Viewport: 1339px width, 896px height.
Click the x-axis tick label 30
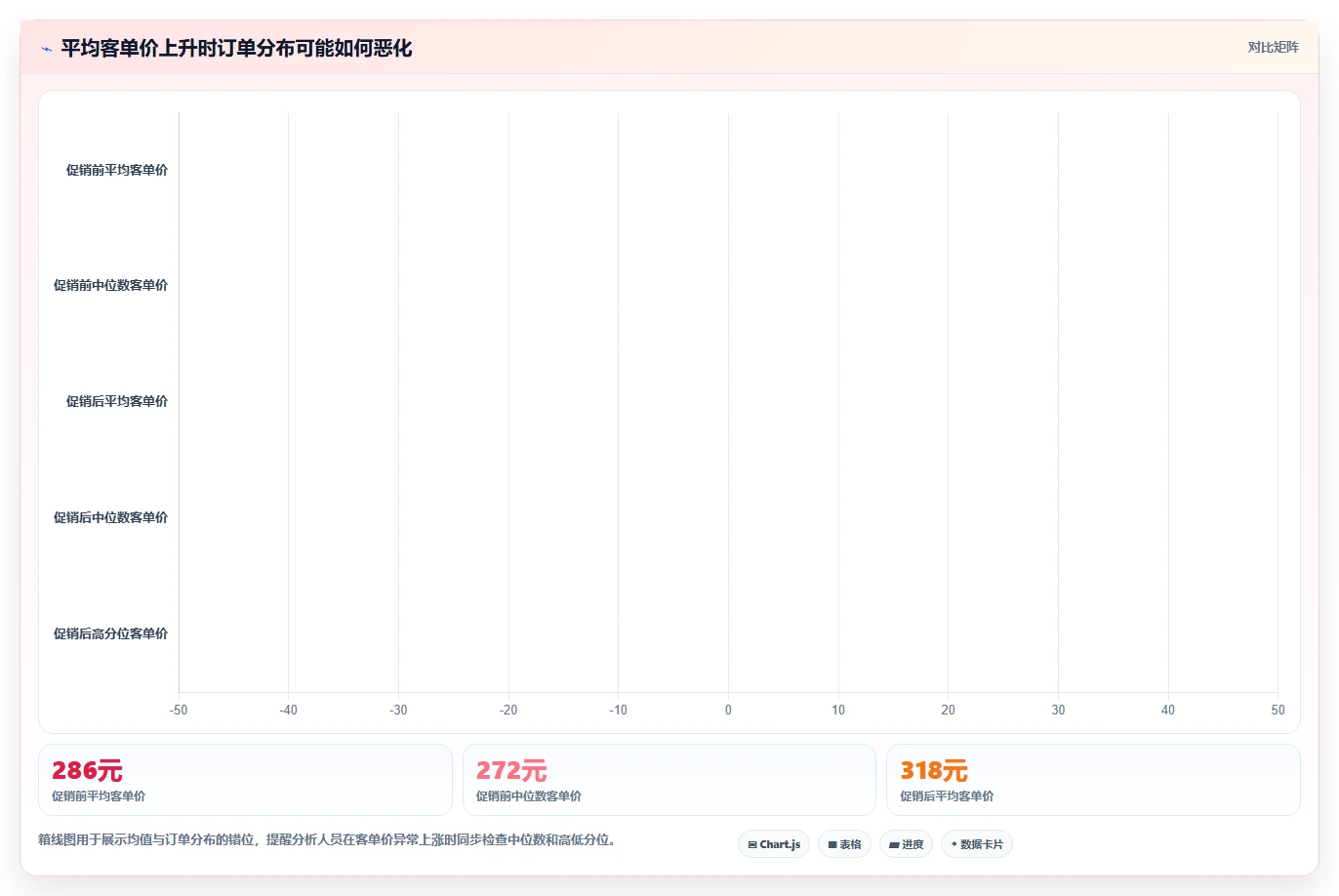pos(1058,710)
